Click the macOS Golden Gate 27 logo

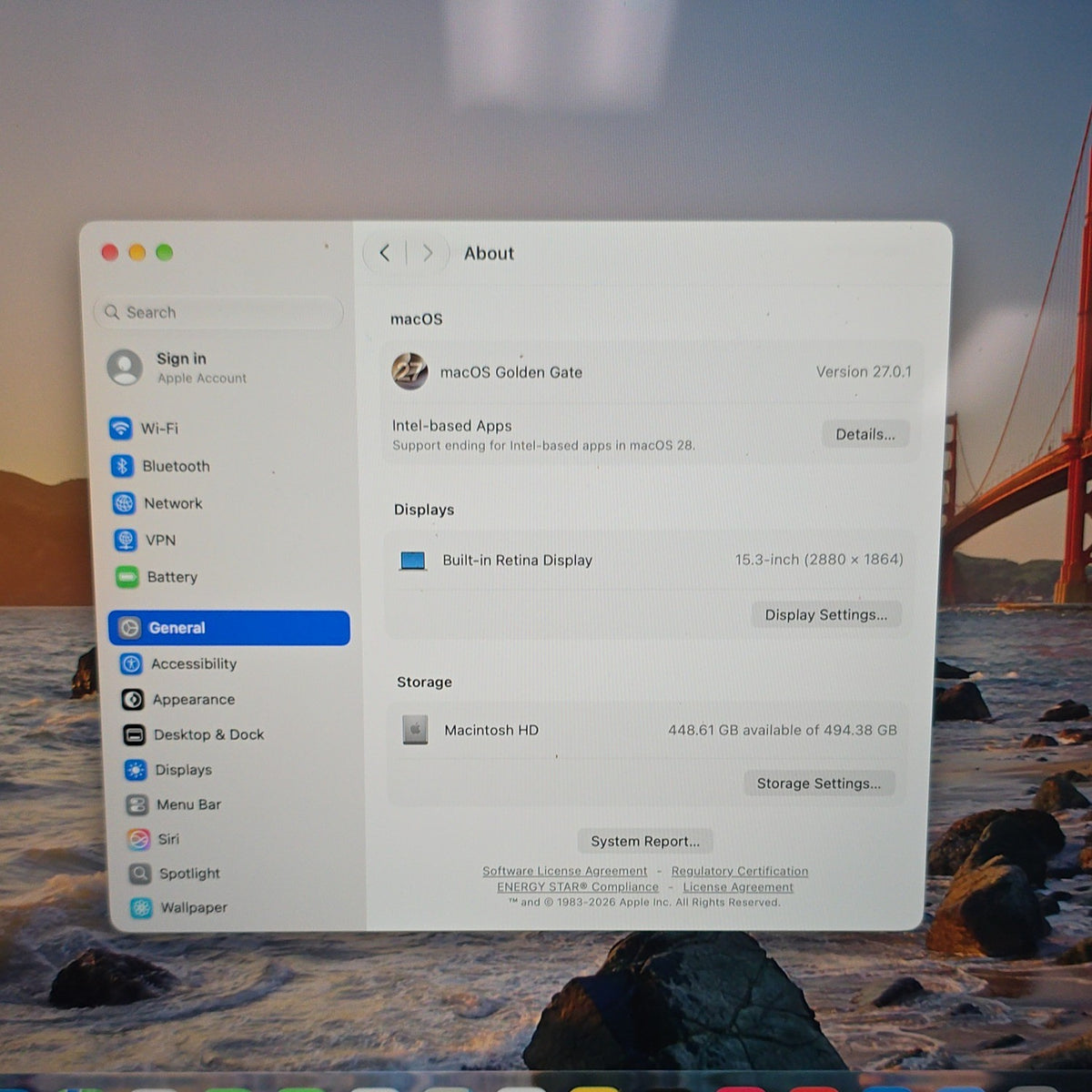(x=410, y=371)
